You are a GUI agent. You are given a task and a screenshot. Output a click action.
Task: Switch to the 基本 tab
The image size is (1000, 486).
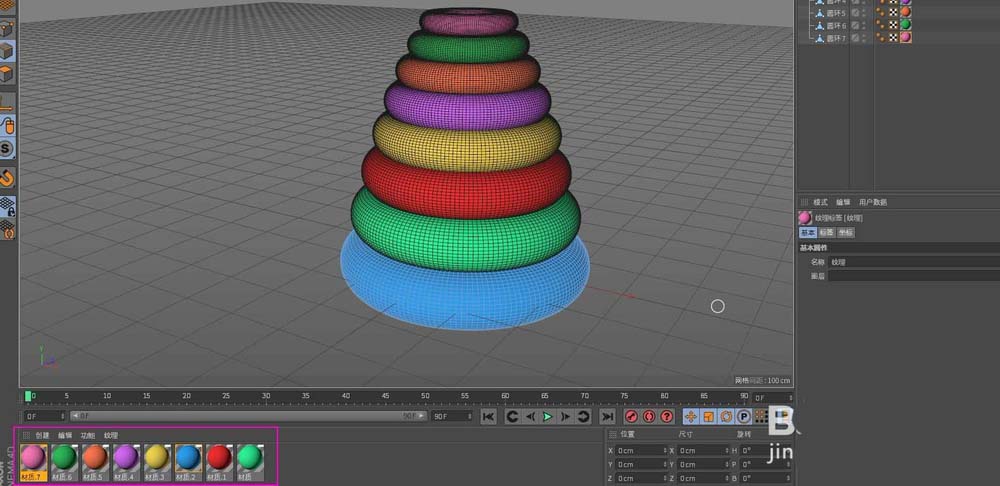(x=807, y=233)
